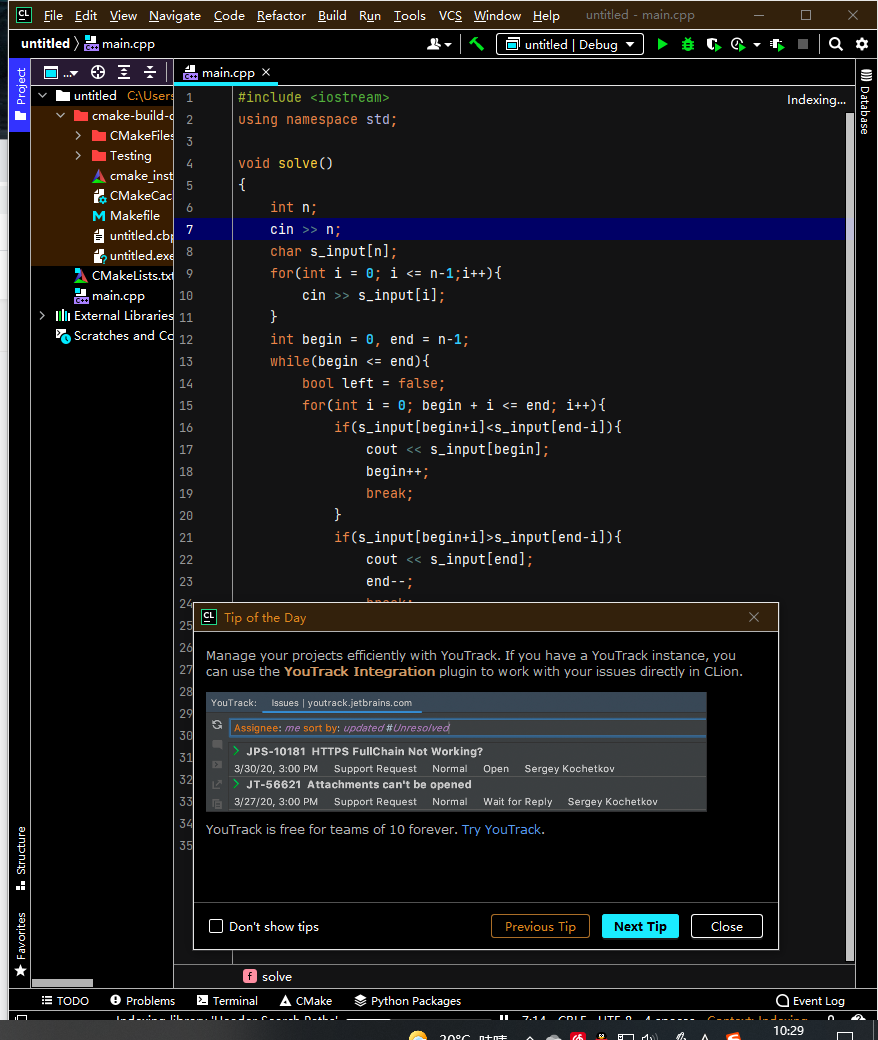Expand the Testing folder in Project
The height and width of the screenshot is (1040, 878).
point(79,155)
